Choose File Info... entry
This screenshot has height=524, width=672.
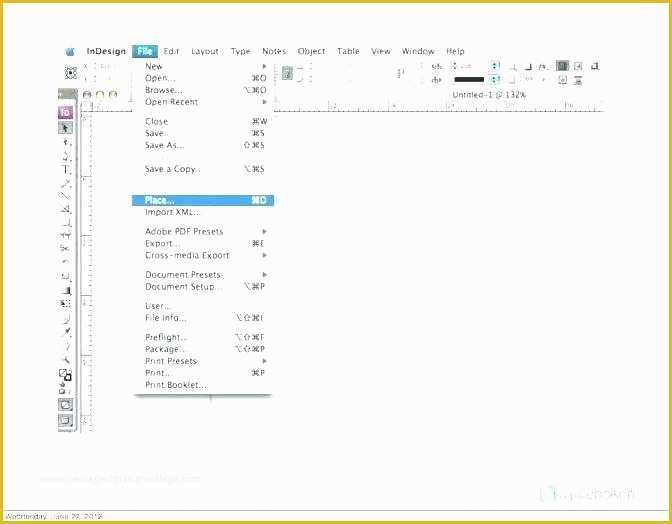(x=203, y=318)
